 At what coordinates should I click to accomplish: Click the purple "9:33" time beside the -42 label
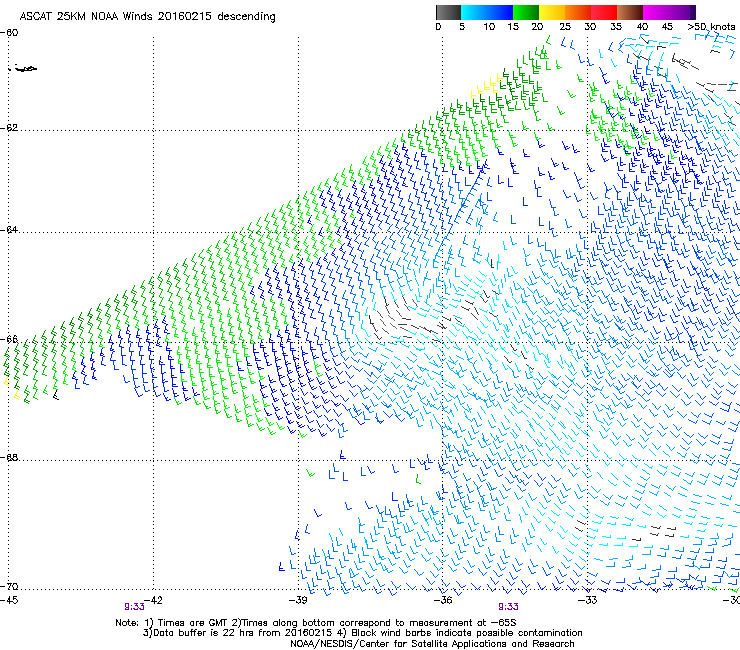[134, 607]
